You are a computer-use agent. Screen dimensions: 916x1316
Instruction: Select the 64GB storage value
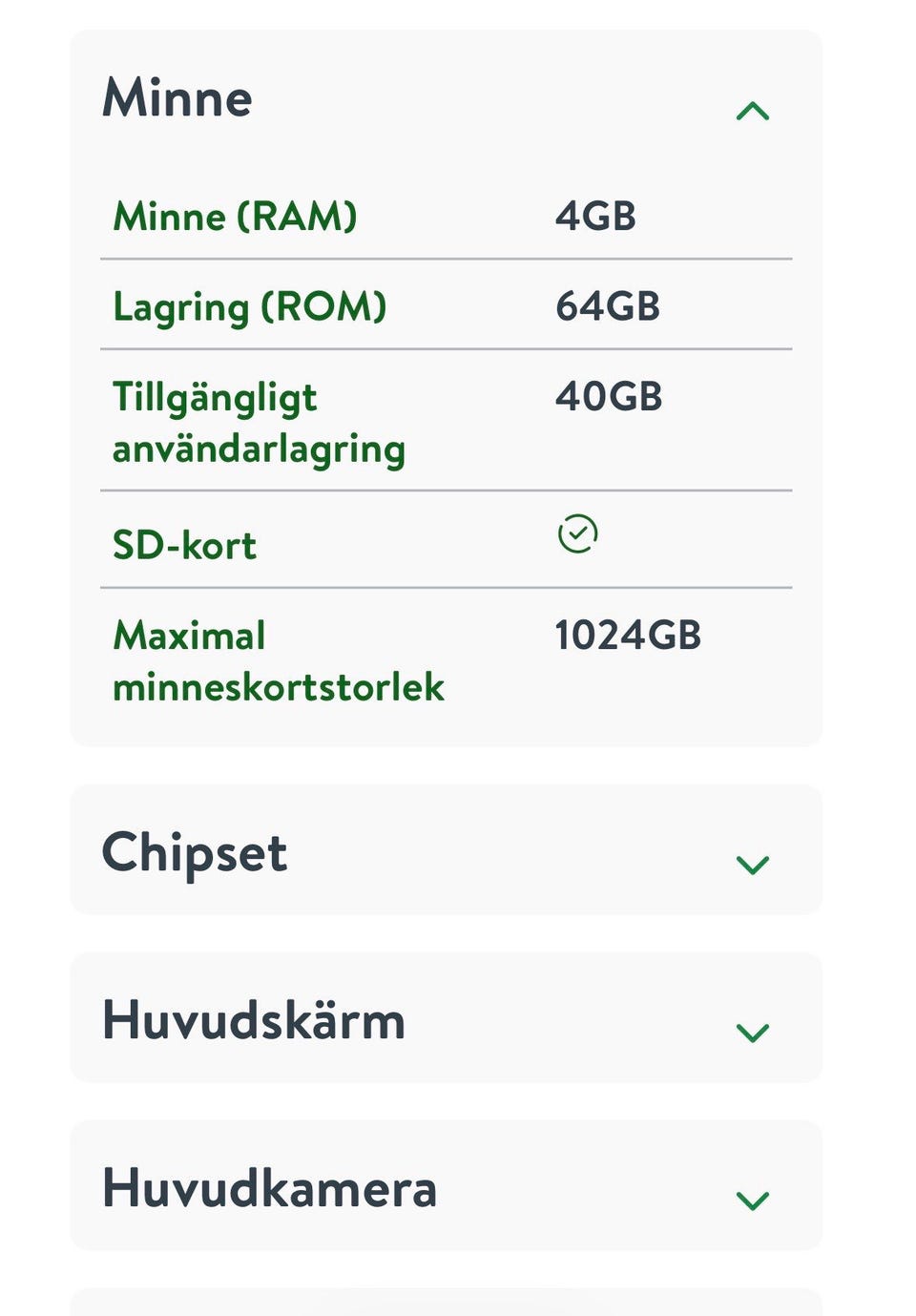coord(608,306)
